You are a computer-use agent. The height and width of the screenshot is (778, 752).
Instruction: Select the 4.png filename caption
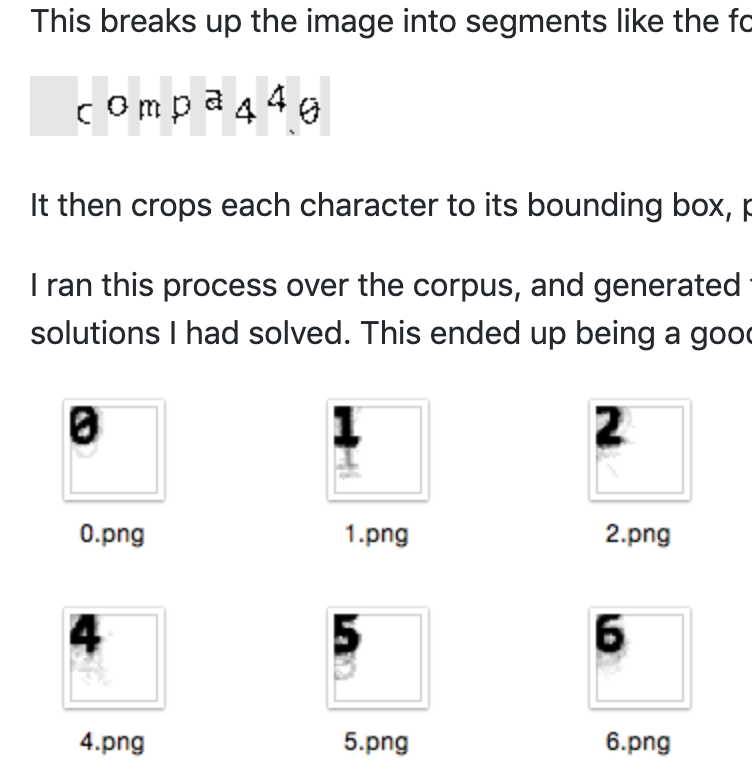tap(112, 743)
